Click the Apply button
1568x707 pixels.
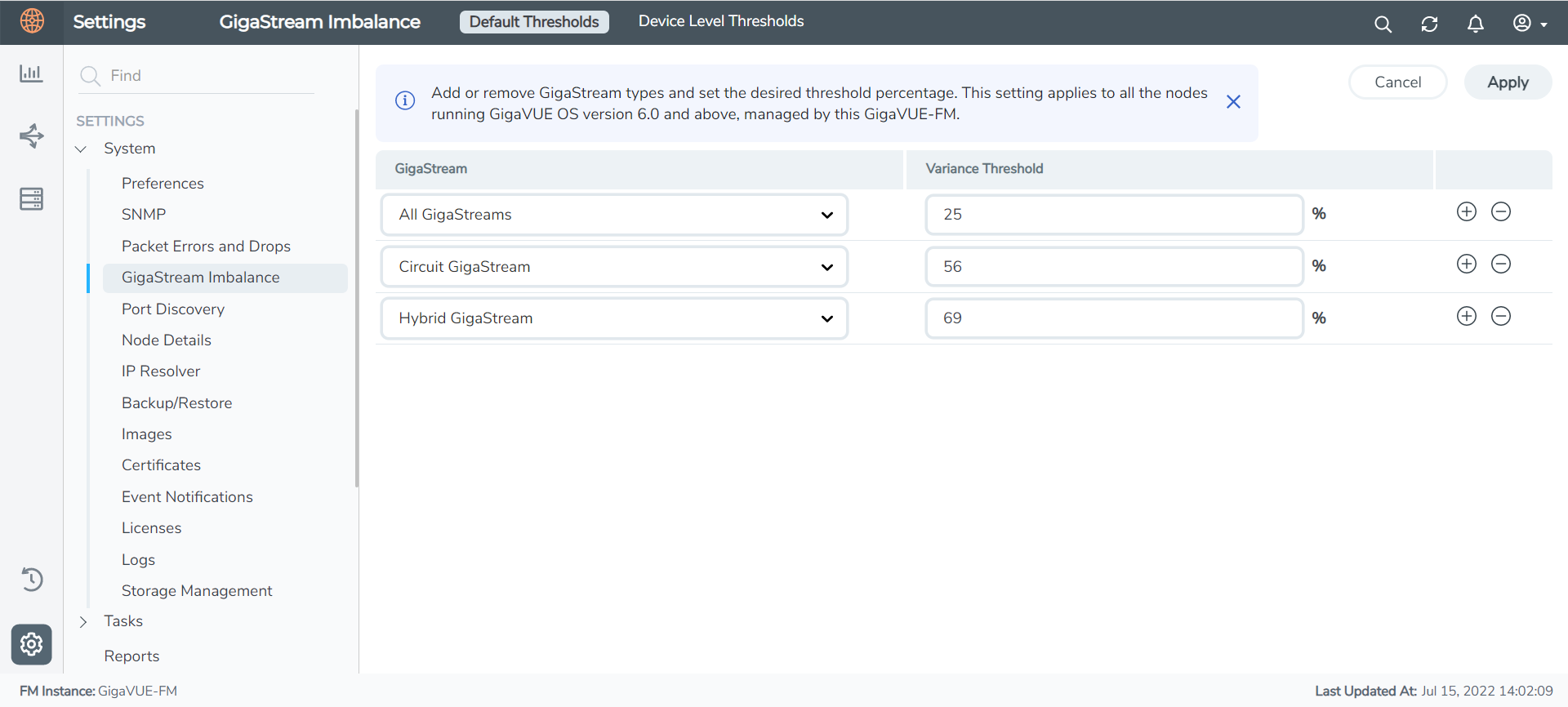(1507, 82)
